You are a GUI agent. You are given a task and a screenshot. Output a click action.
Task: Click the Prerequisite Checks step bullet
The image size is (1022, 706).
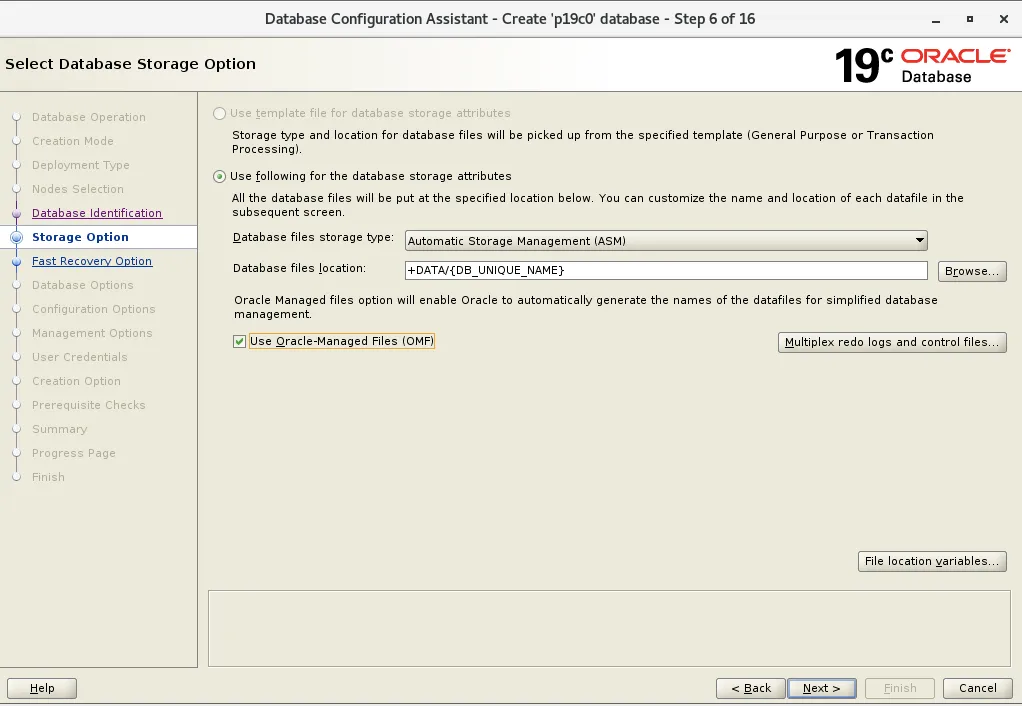(16, 405)
